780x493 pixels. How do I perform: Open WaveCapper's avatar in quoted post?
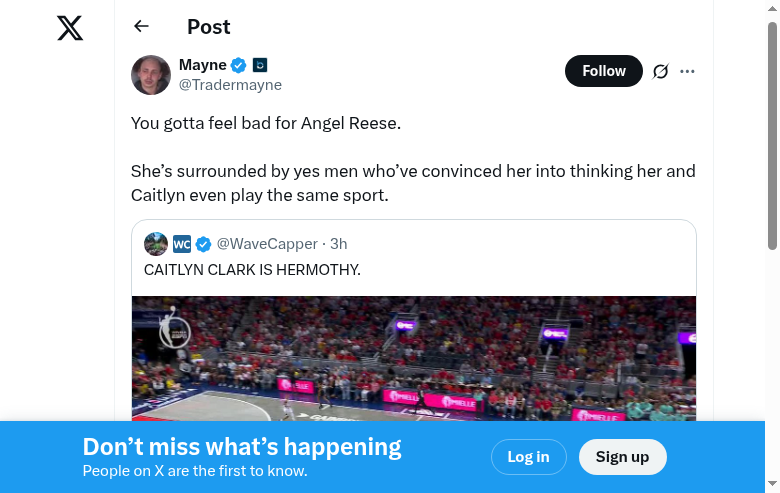coord(156,244)
